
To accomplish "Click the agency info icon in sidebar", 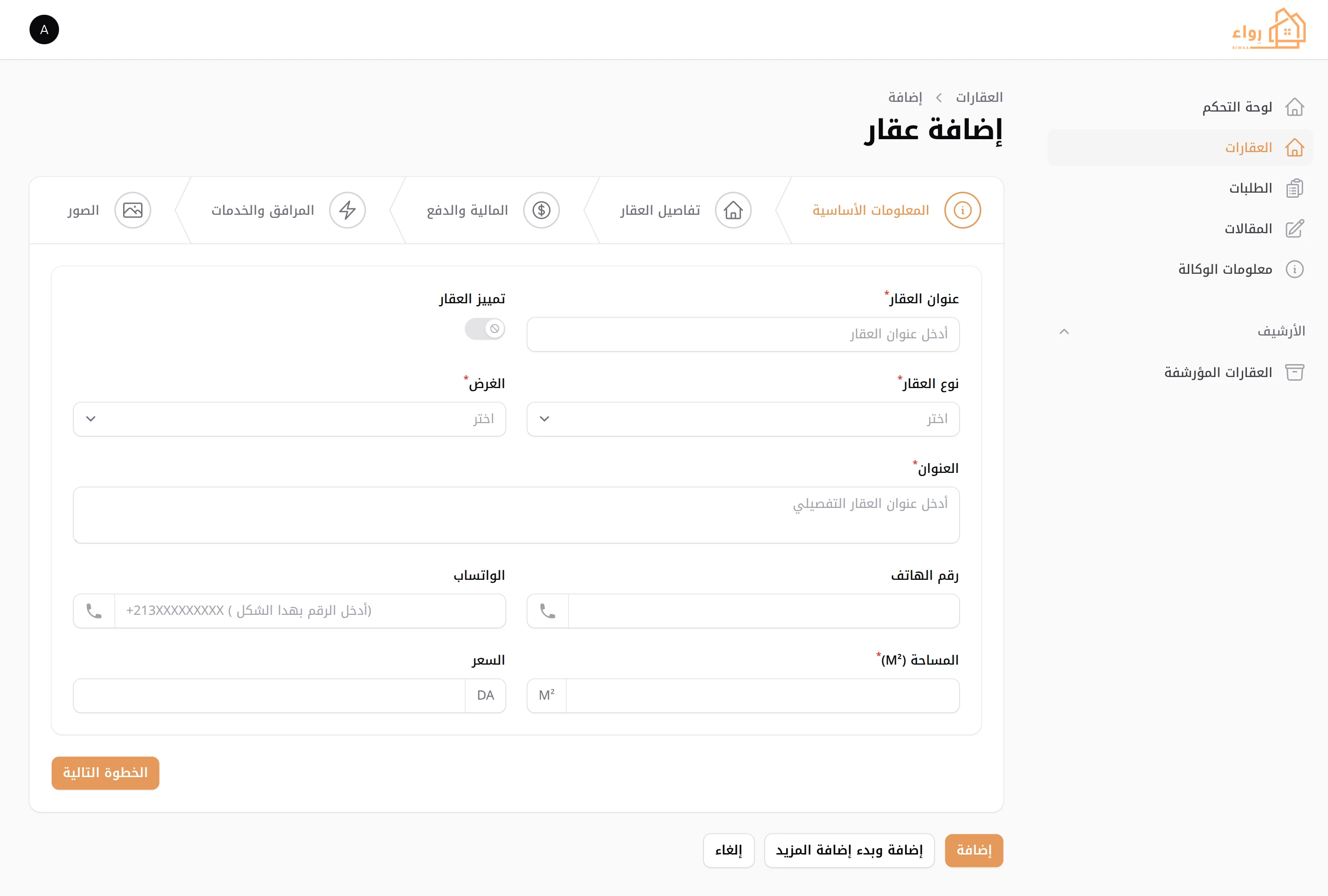I will pyautogui.click(x=1294, y=269).
